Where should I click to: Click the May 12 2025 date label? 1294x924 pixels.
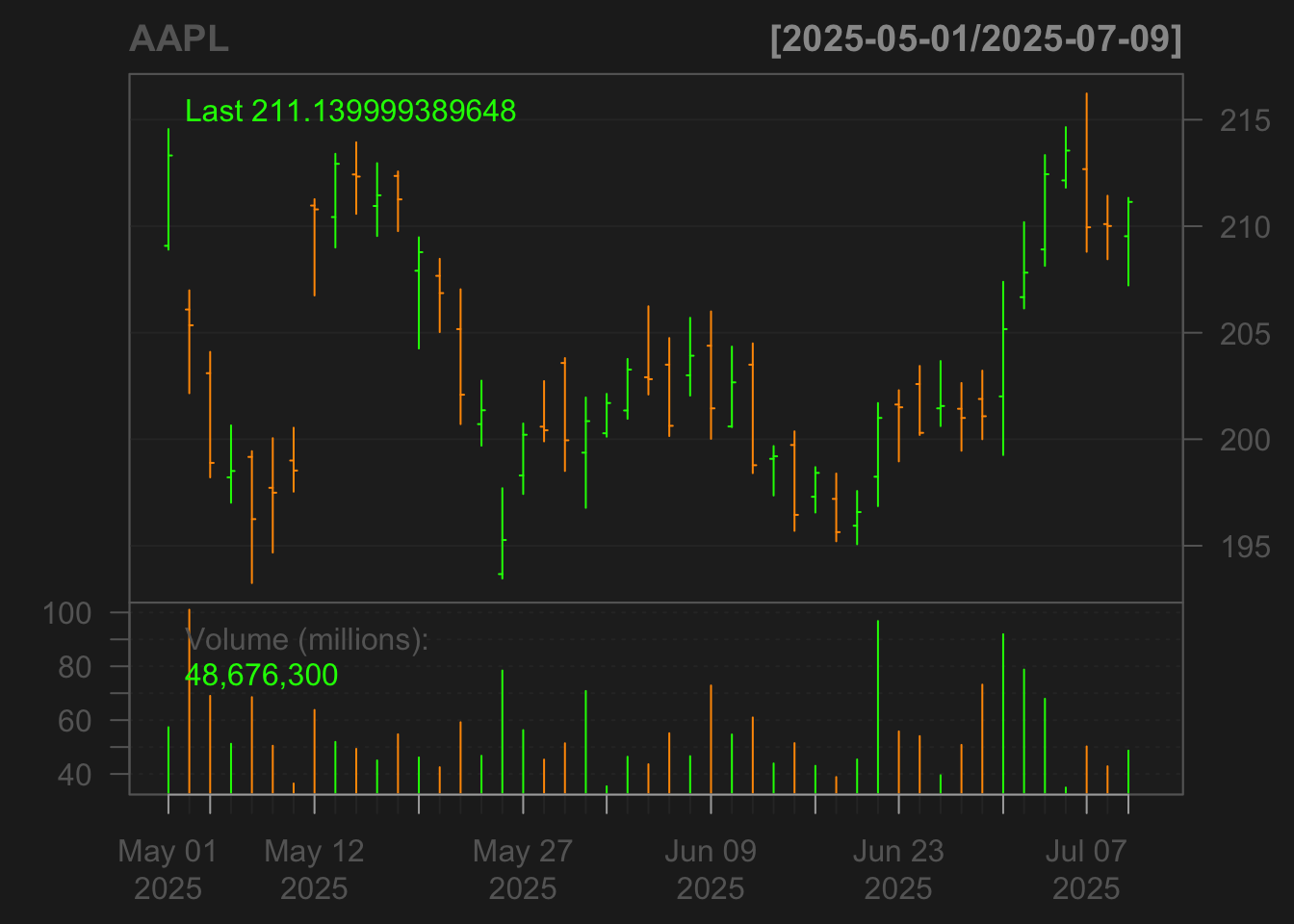[x=314, y=869]
